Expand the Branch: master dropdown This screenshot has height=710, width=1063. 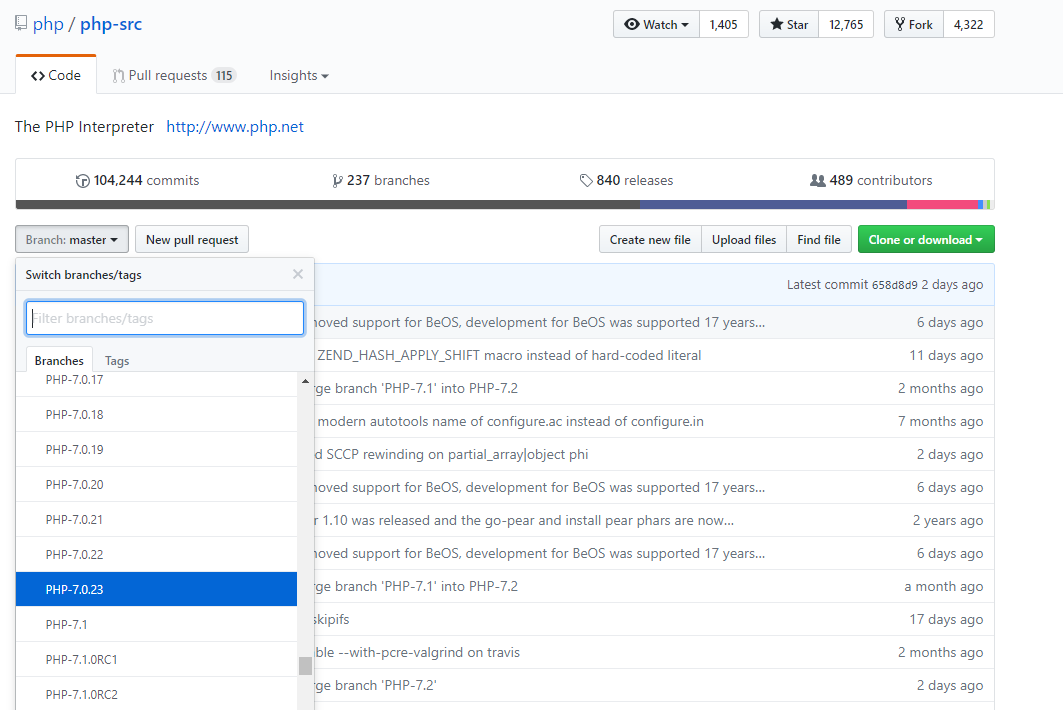(72, 240)
